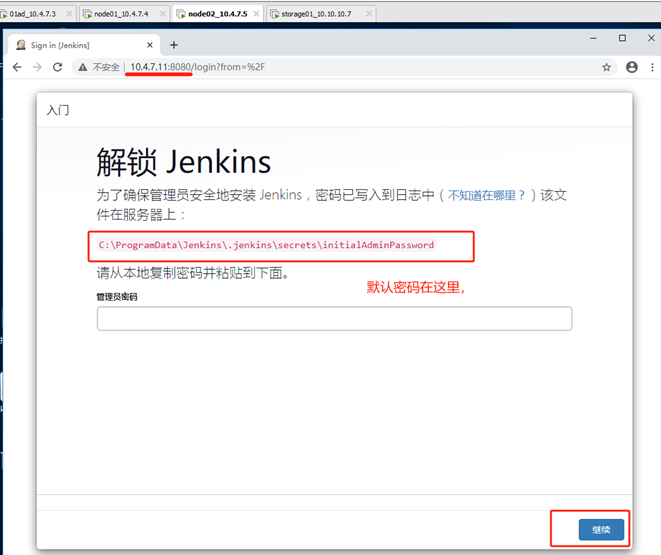Click the 解锁 Jenkins heading
The image size is (661, 555).
(x=184, y=162)
